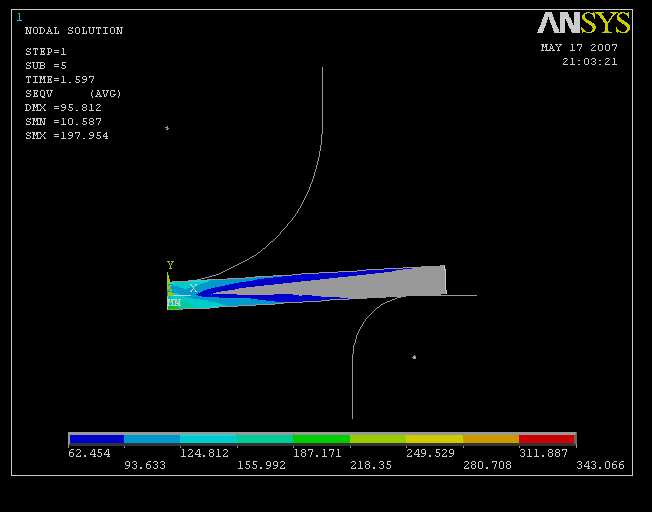Image resolution: width=652 pixels, height=512 pixels.
Task: Click legend value 155.992
Action: tap(262, 465)
